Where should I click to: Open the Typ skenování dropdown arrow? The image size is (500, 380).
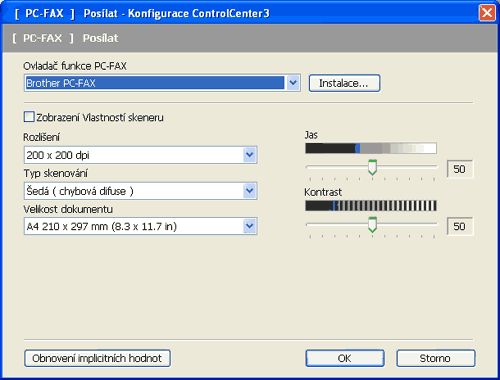click(250, 191)
